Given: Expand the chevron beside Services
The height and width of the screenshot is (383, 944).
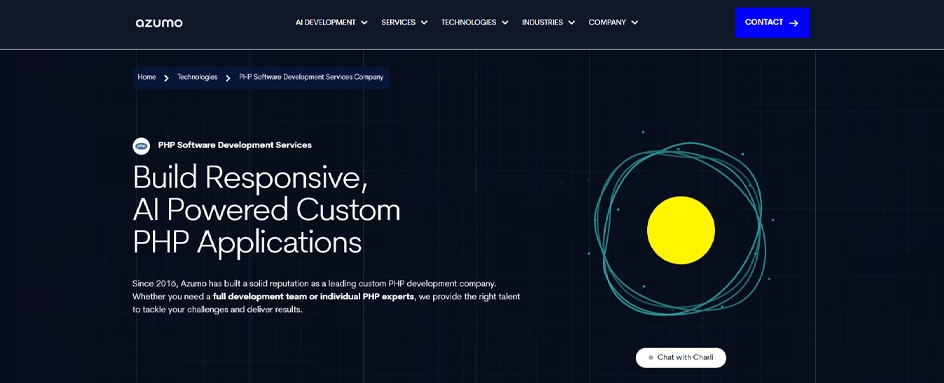Looking at the screenshot, I should tap(424, 23).
